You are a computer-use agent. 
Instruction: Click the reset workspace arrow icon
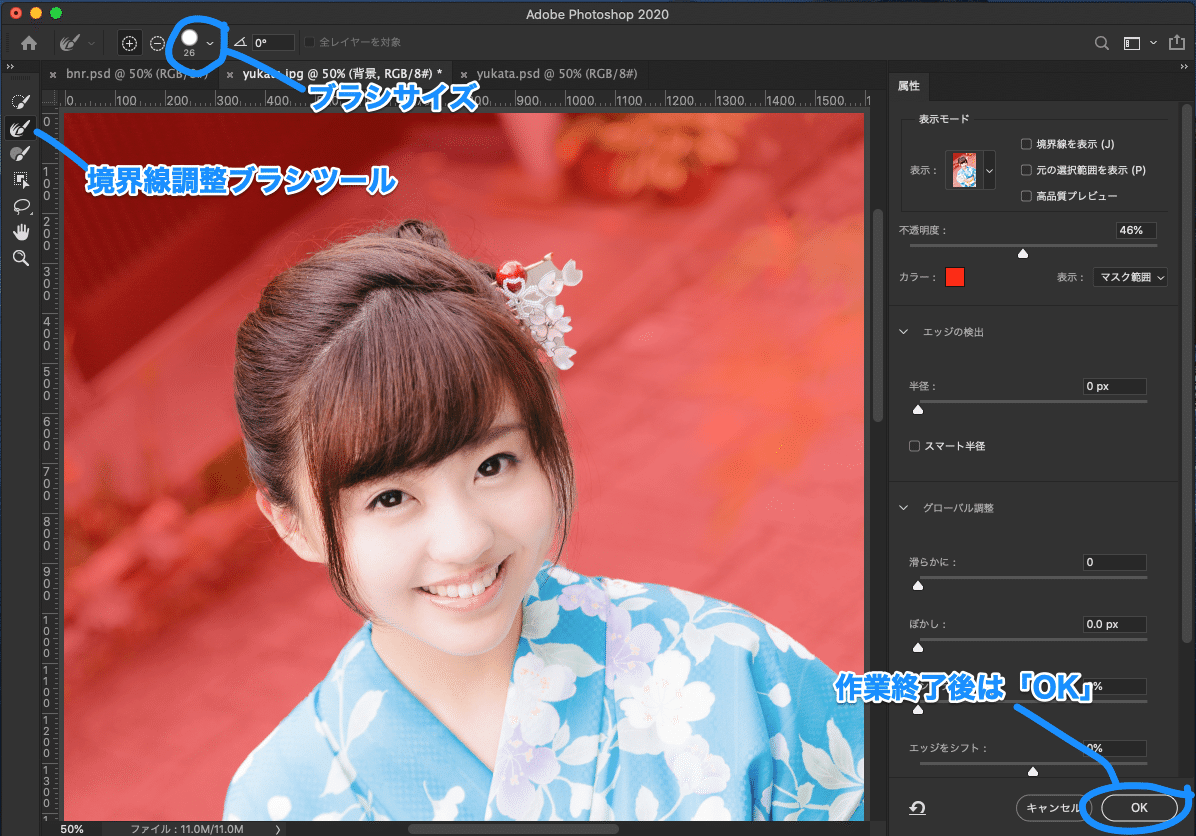point(918,808)
